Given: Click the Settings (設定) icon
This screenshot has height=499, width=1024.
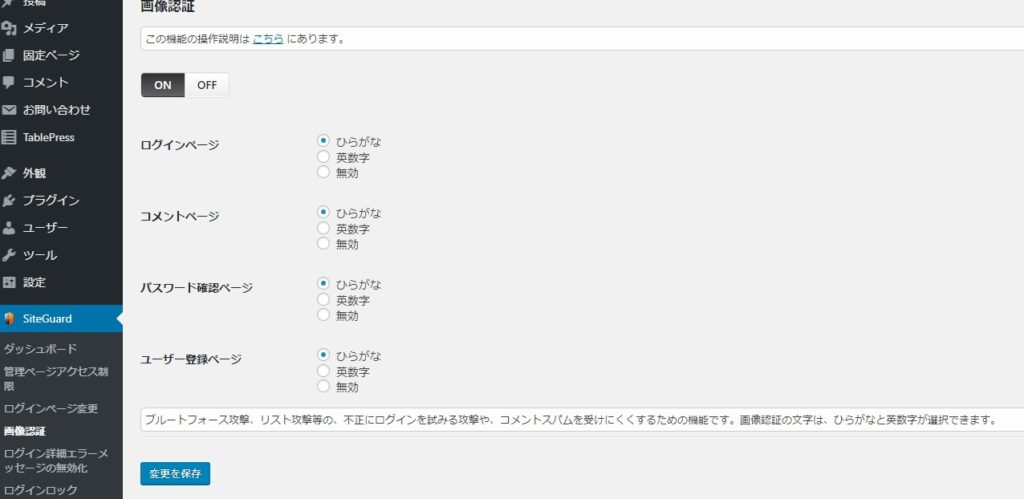Looking at the screenshot, I should click(8, 282).
